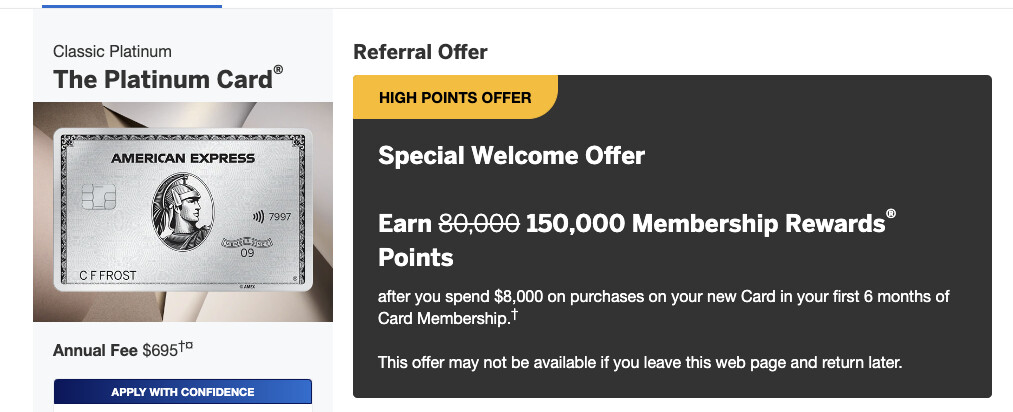Click the dagger footnote beside Annual Fee $695
The image size is (1013, 412).
pyautogui.click(x=185, y=346)
